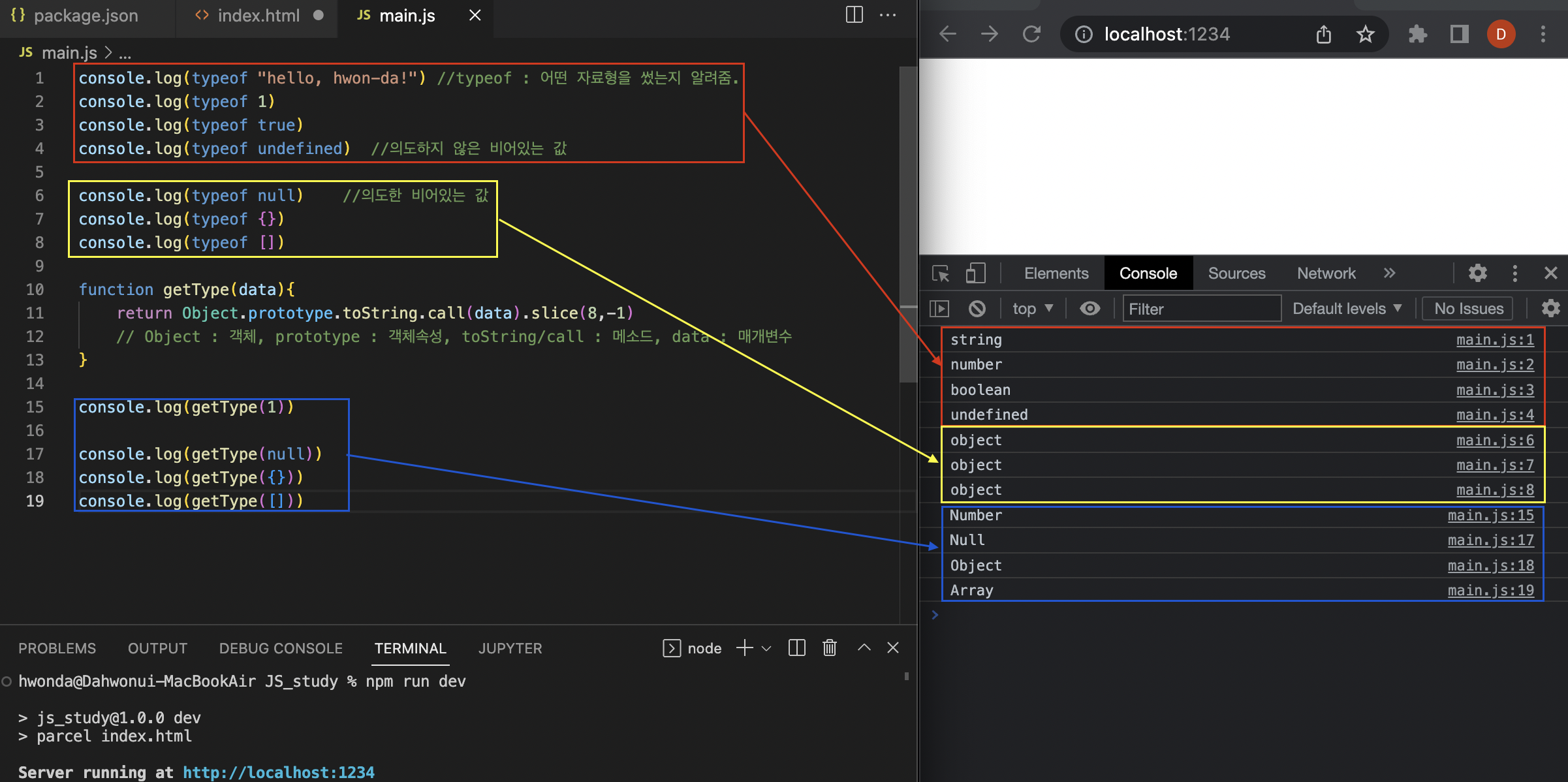Click the kill terminal trash icon
This screenshot has width=1568, height=782.
pos(829,648)
